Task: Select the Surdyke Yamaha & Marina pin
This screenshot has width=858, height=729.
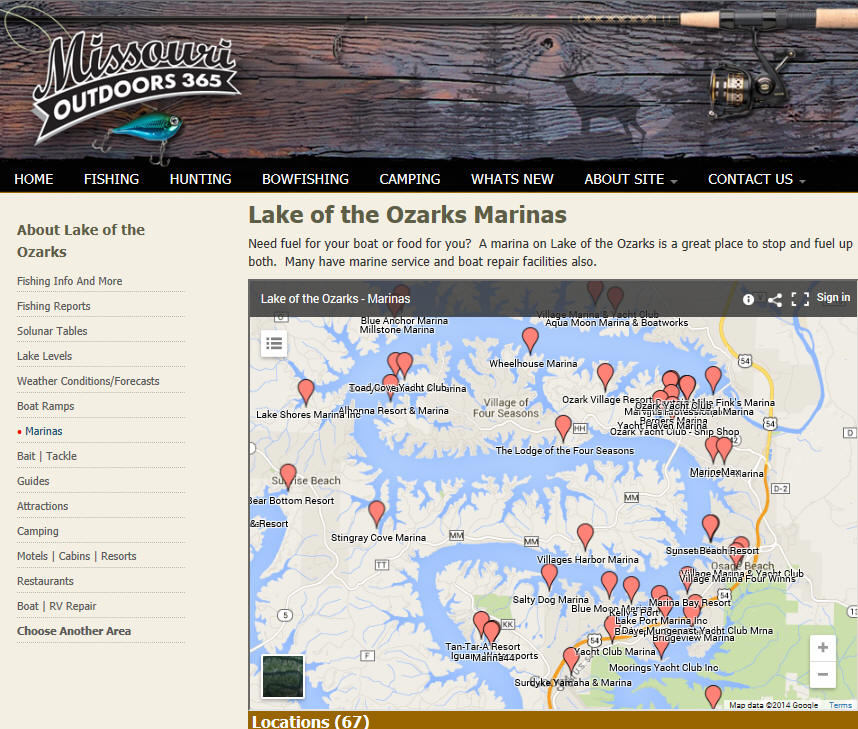Action: click(x=571, y=659)
